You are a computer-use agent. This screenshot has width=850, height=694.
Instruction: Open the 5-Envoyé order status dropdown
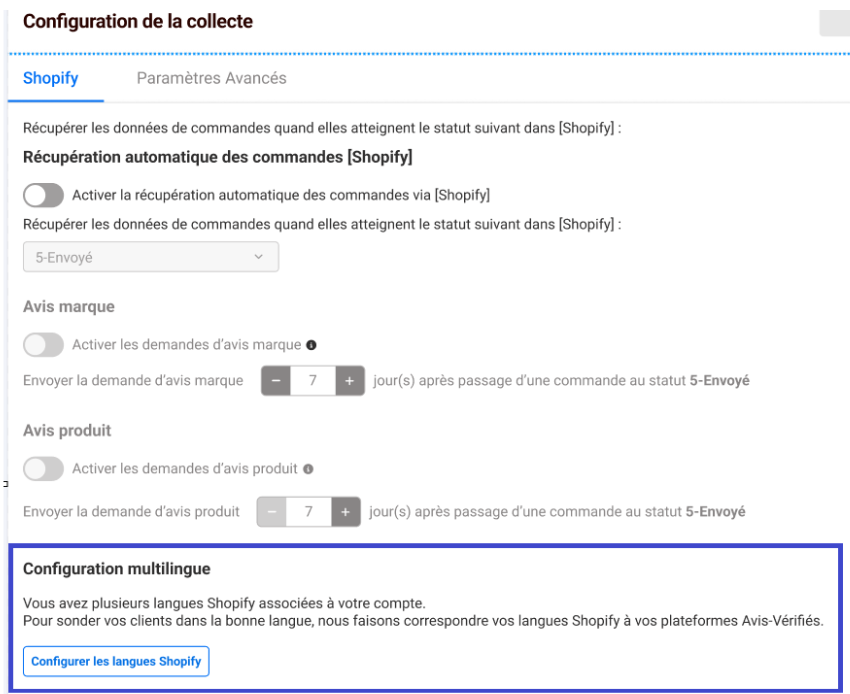pyautogui.click(x=150, y=257)
